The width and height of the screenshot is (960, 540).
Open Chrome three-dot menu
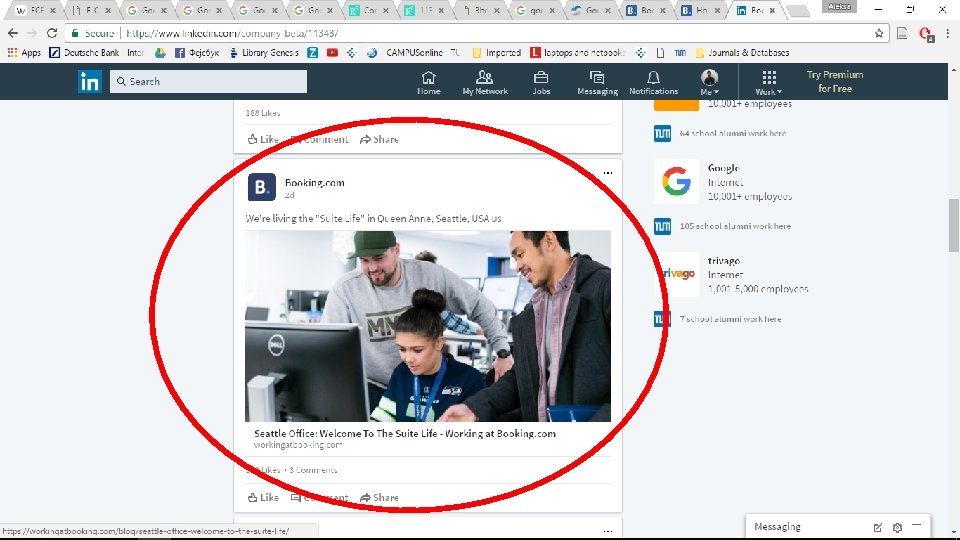pos(947,33)
